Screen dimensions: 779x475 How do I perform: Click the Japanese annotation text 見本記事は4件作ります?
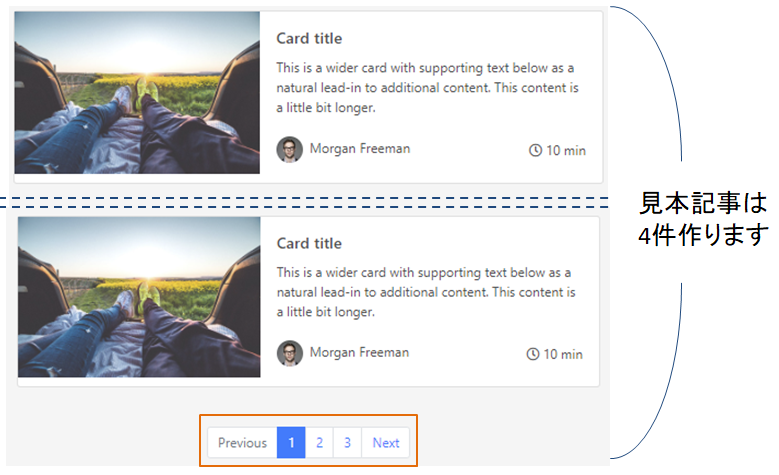tap(703, 219)
